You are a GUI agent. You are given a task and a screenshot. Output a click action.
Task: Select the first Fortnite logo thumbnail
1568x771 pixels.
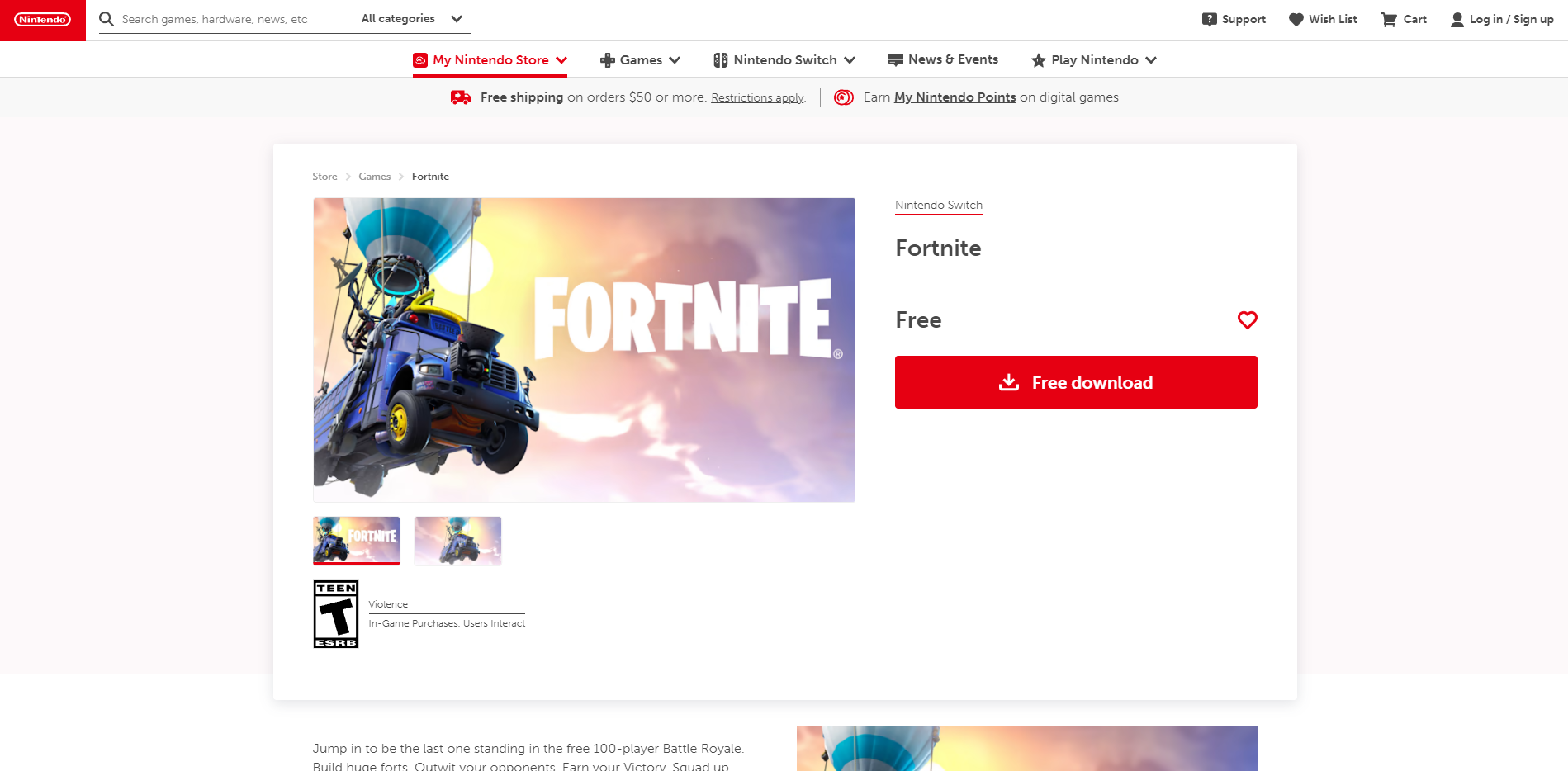tap(357, 541)
